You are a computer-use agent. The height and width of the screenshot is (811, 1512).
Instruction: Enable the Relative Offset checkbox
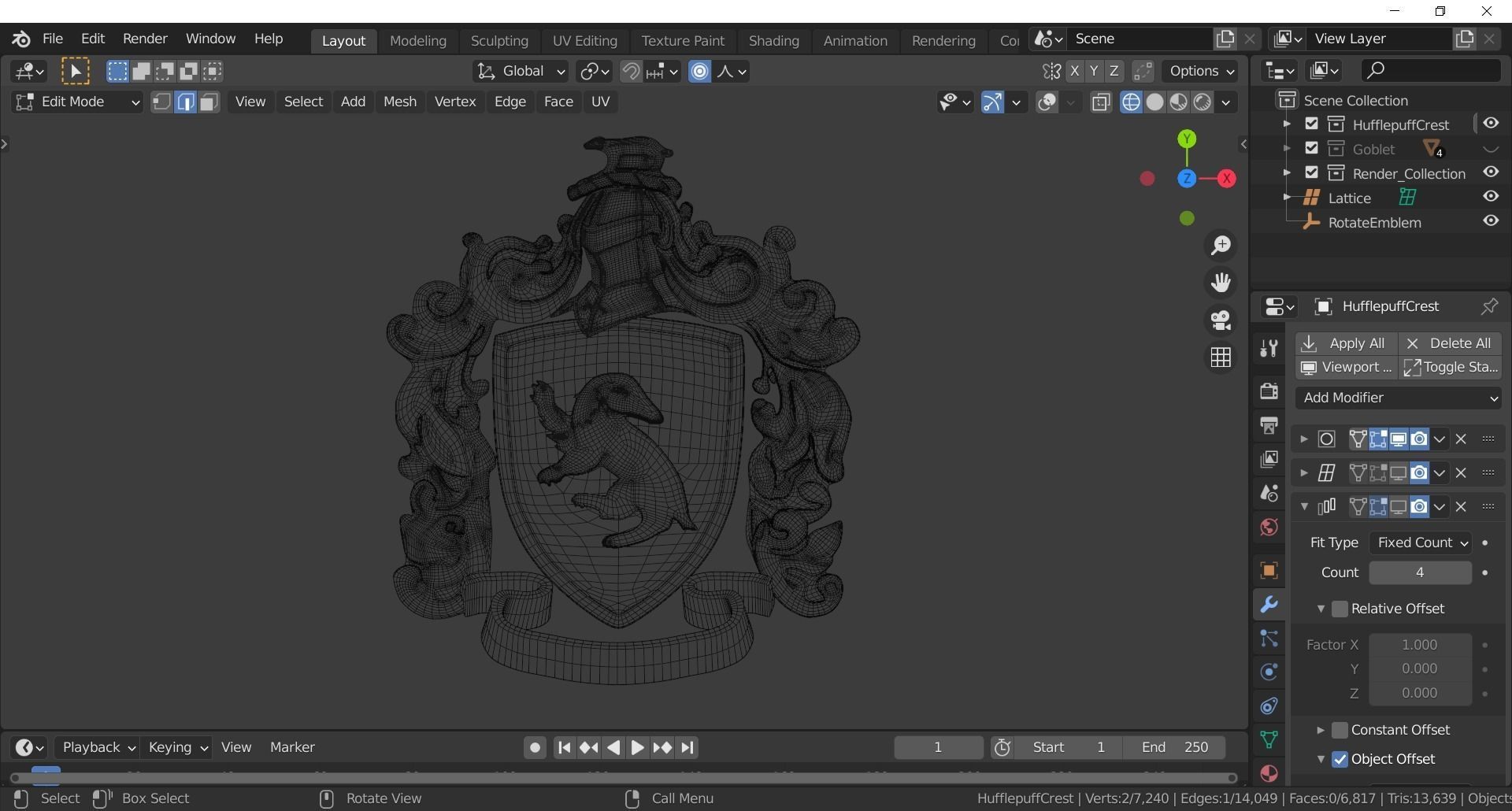[1340, 609]
